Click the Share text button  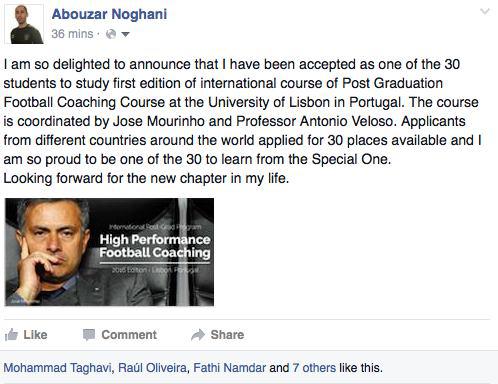pos(227,335)
